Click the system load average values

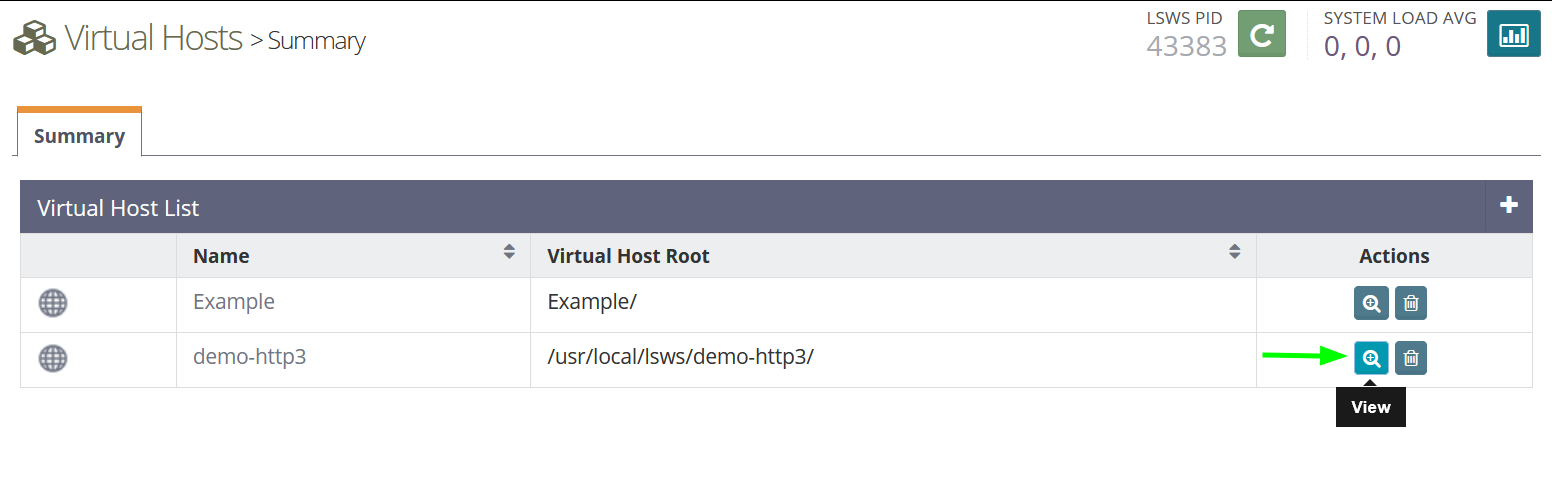coord(1362,46)
